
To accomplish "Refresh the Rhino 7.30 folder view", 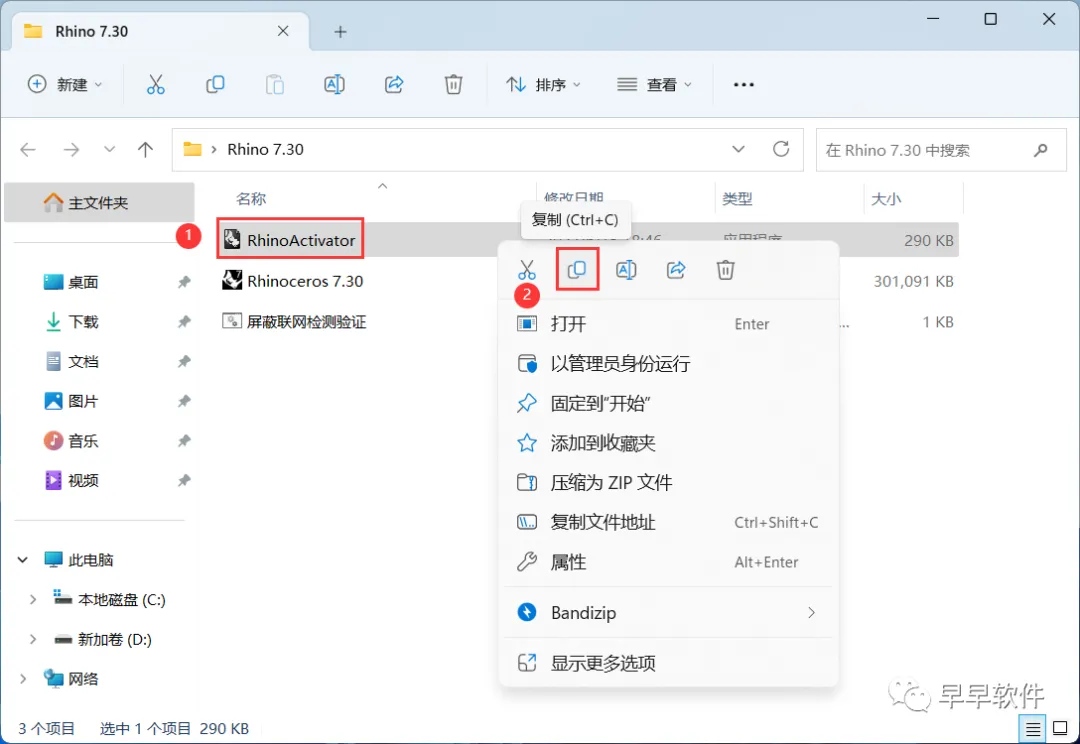I will tap(781, 149).
